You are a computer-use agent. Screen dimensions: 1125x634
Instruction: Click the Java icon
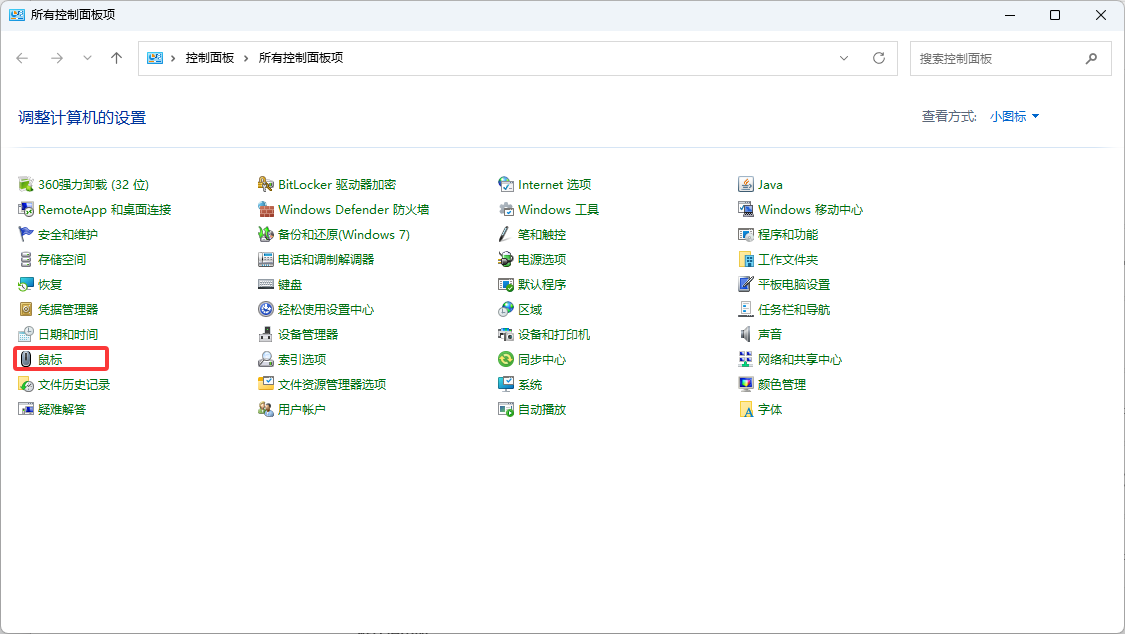click(x=745, y=184)
